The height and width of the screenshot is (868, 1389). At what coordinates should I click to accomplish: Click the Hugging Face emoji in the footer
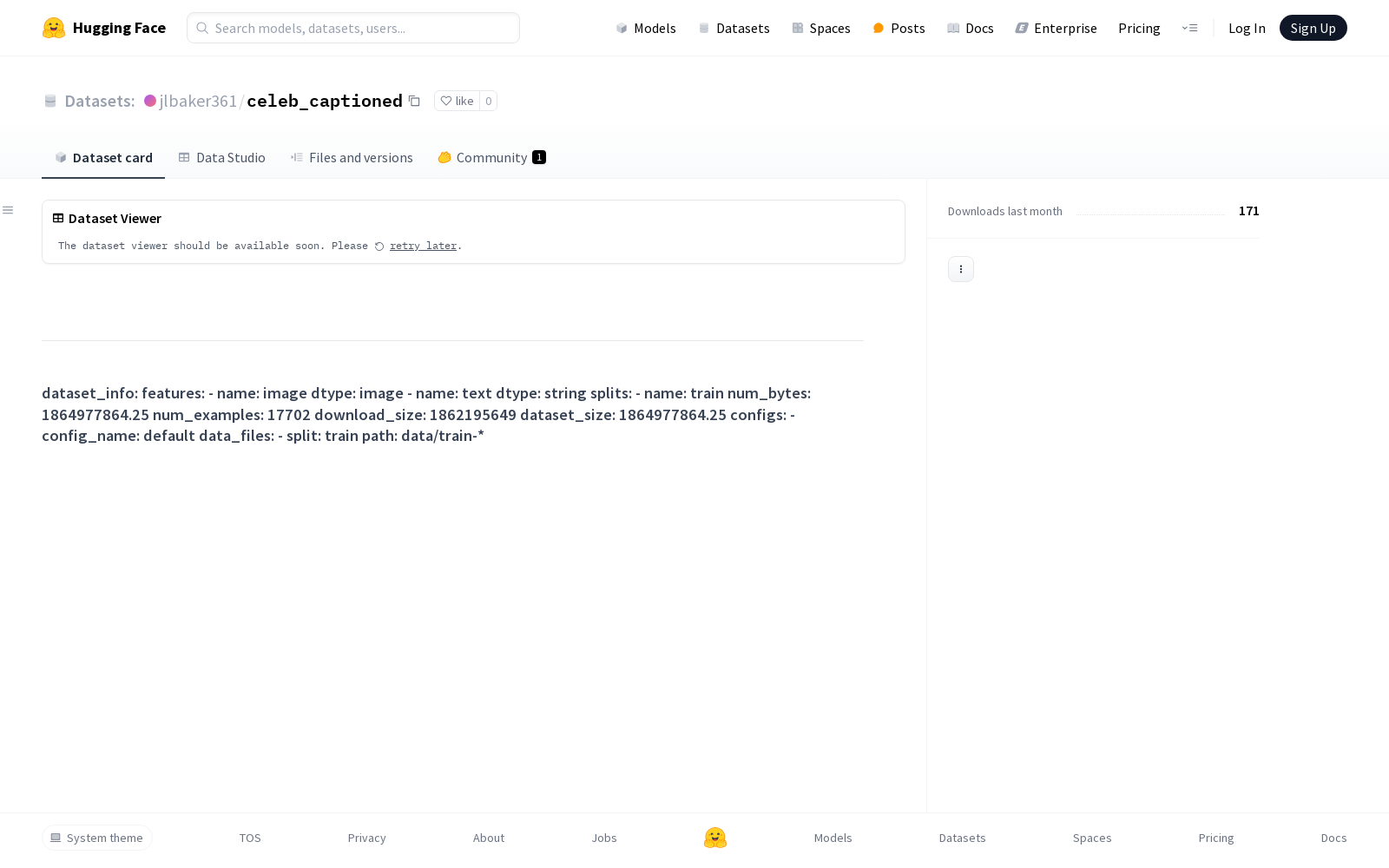[x=715, y=838]
